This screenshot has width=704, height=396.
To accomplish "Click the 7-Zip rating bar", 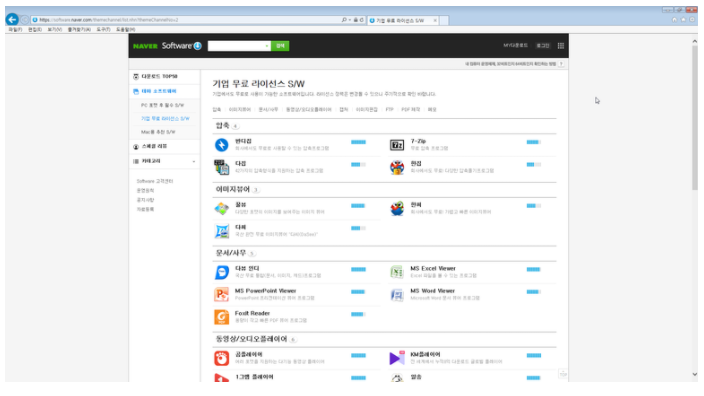I will tap(533, 142).
